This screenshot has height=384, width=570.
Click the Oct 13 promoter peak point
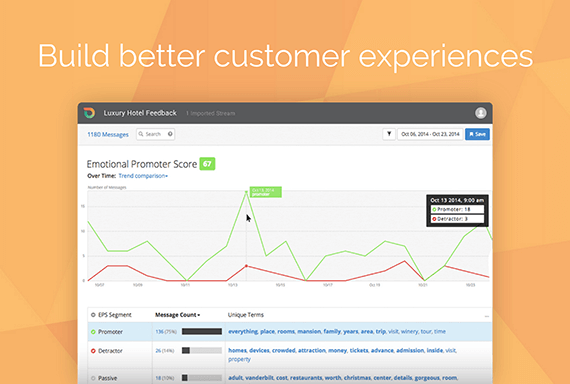pyautogui.click(x=246, y=192)
